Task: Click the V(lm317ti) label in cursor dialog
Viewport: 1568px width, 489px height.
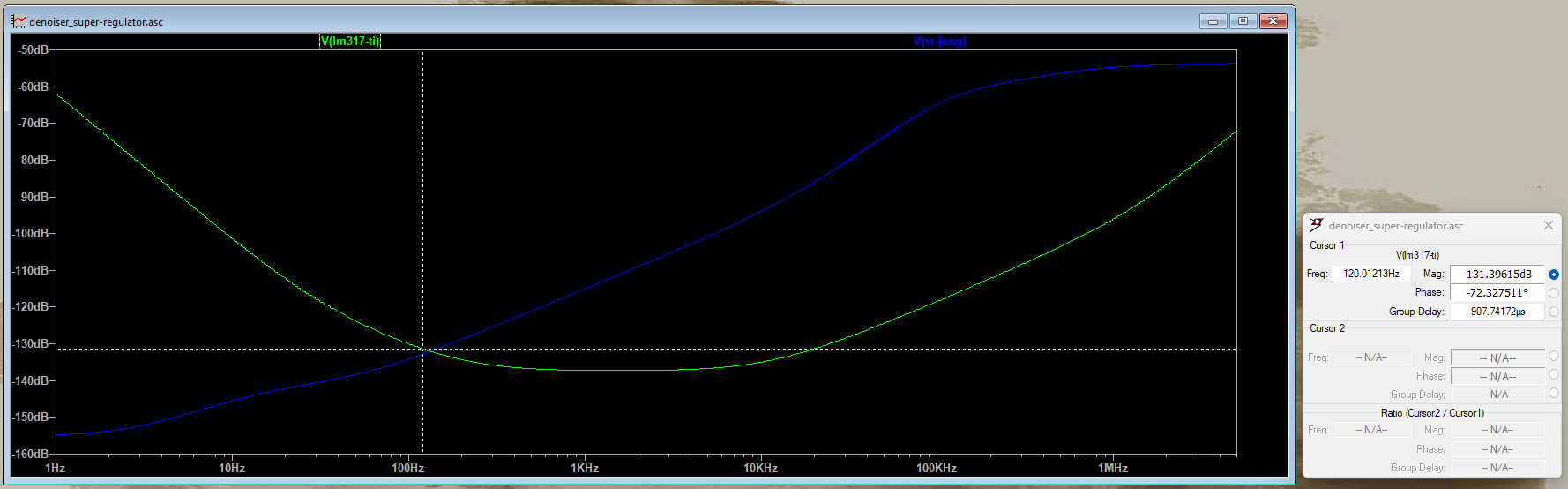Action: coord(1417,255)
